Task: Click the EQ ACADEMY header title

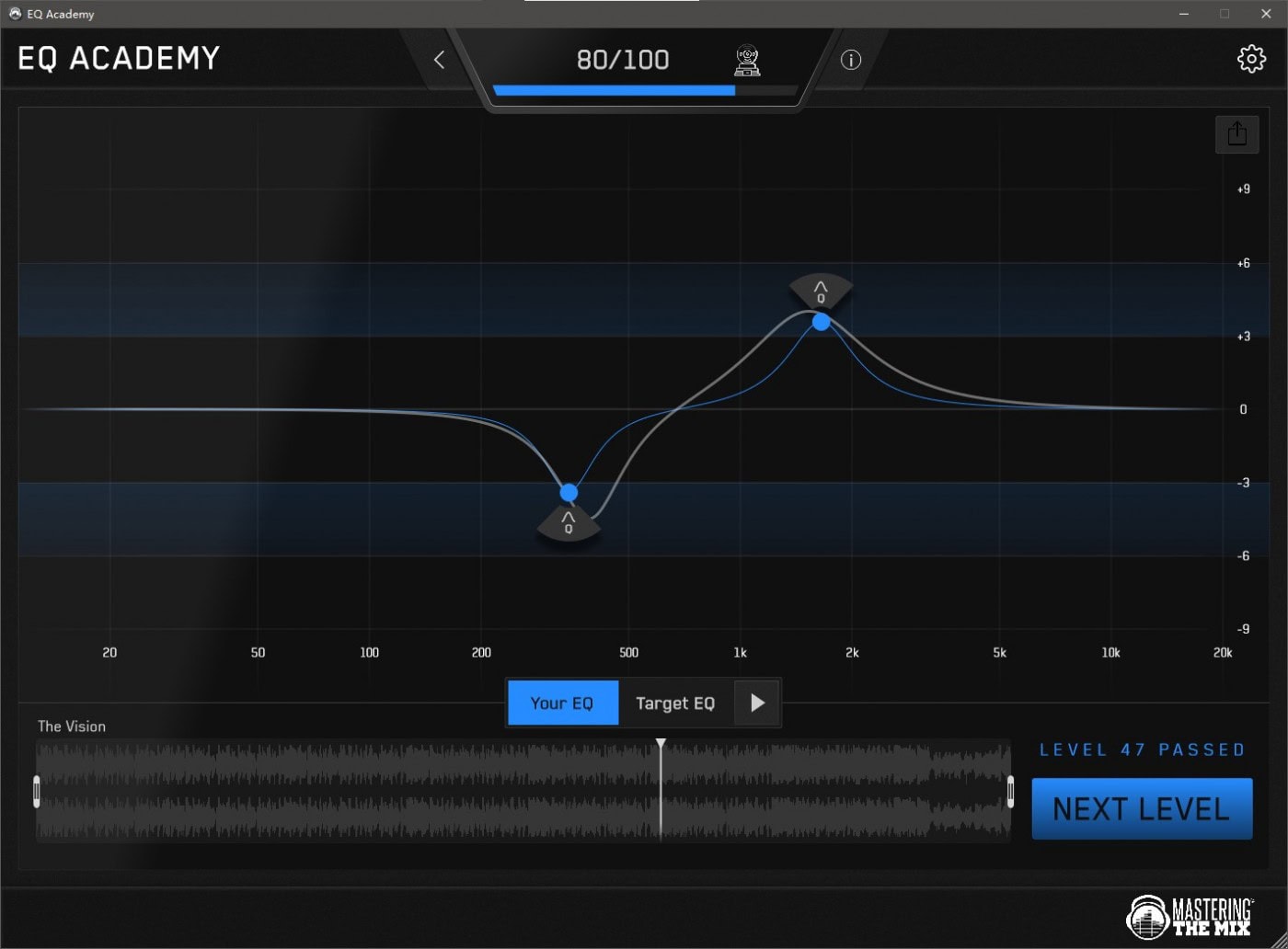Action: click(119, 59)
